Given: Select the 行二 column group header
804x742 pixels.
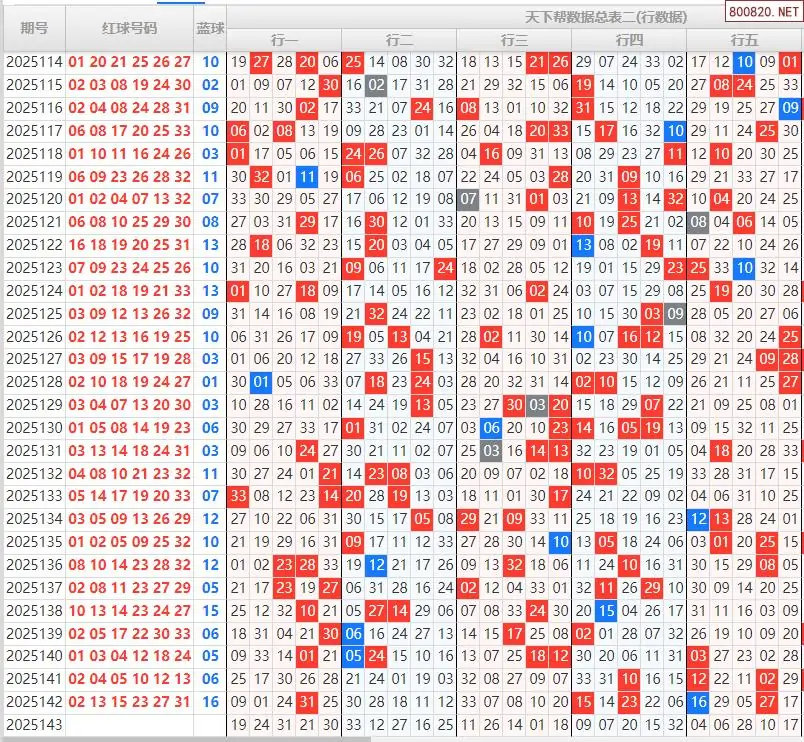Looking at the screenshot, I should [399, 40].
